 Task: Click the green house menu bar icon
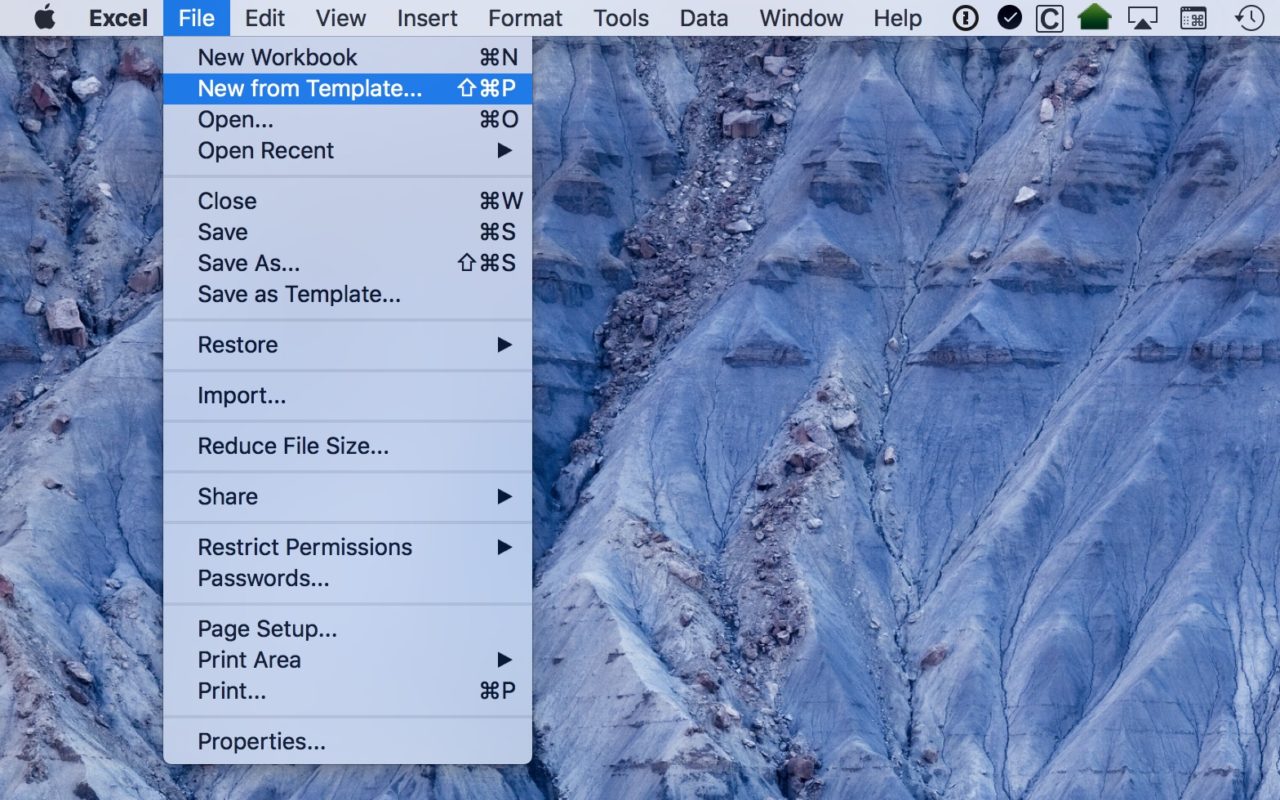pyautogui.click(x=1095, y=18)
